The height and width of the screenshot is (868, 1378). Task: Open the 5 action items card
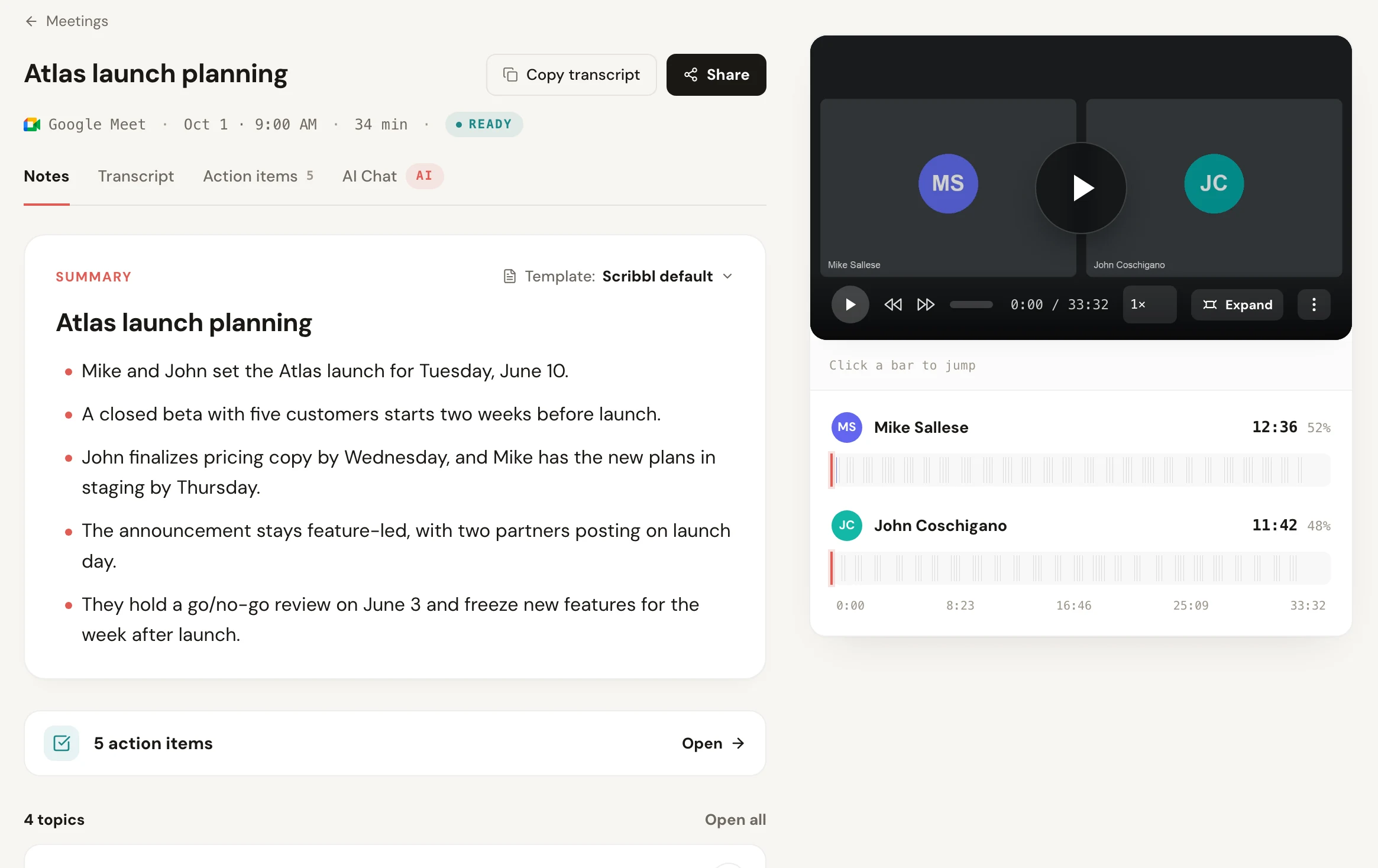tap(395, 743)
